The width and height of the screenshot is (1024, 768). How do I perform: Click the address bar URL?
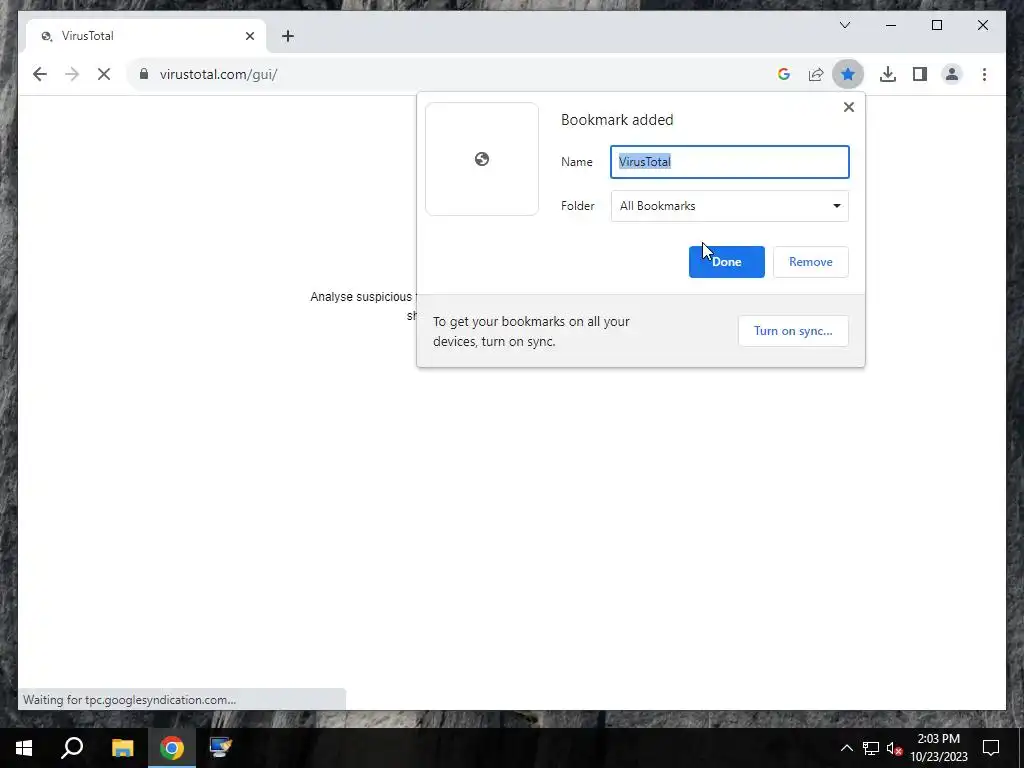(x=218, y=74)
